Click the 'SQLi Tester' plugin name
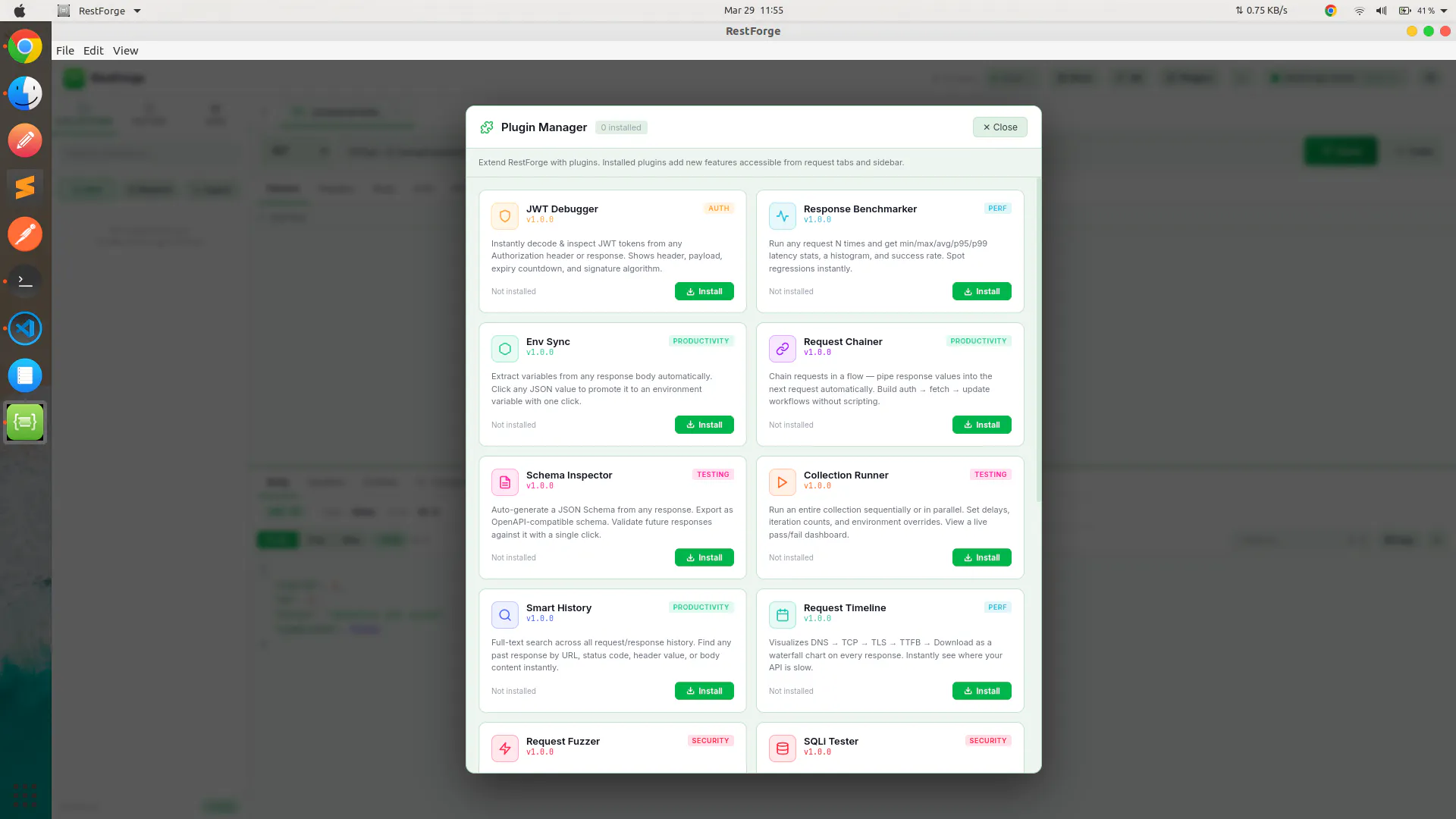Viewport: 1456px width, 819px height. tap(831, 742)
